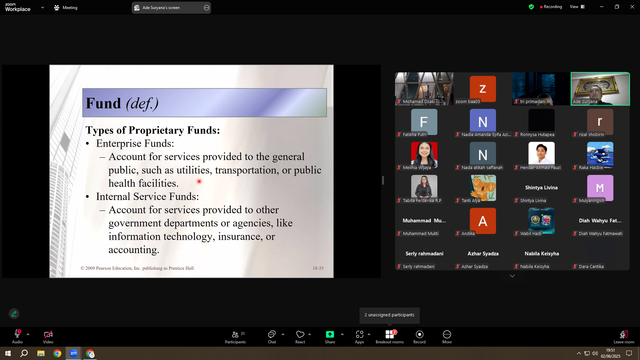Screen dimensions: 640x360
Task: Select Wabil Hadi participant tile
Action: click(541, 221)
